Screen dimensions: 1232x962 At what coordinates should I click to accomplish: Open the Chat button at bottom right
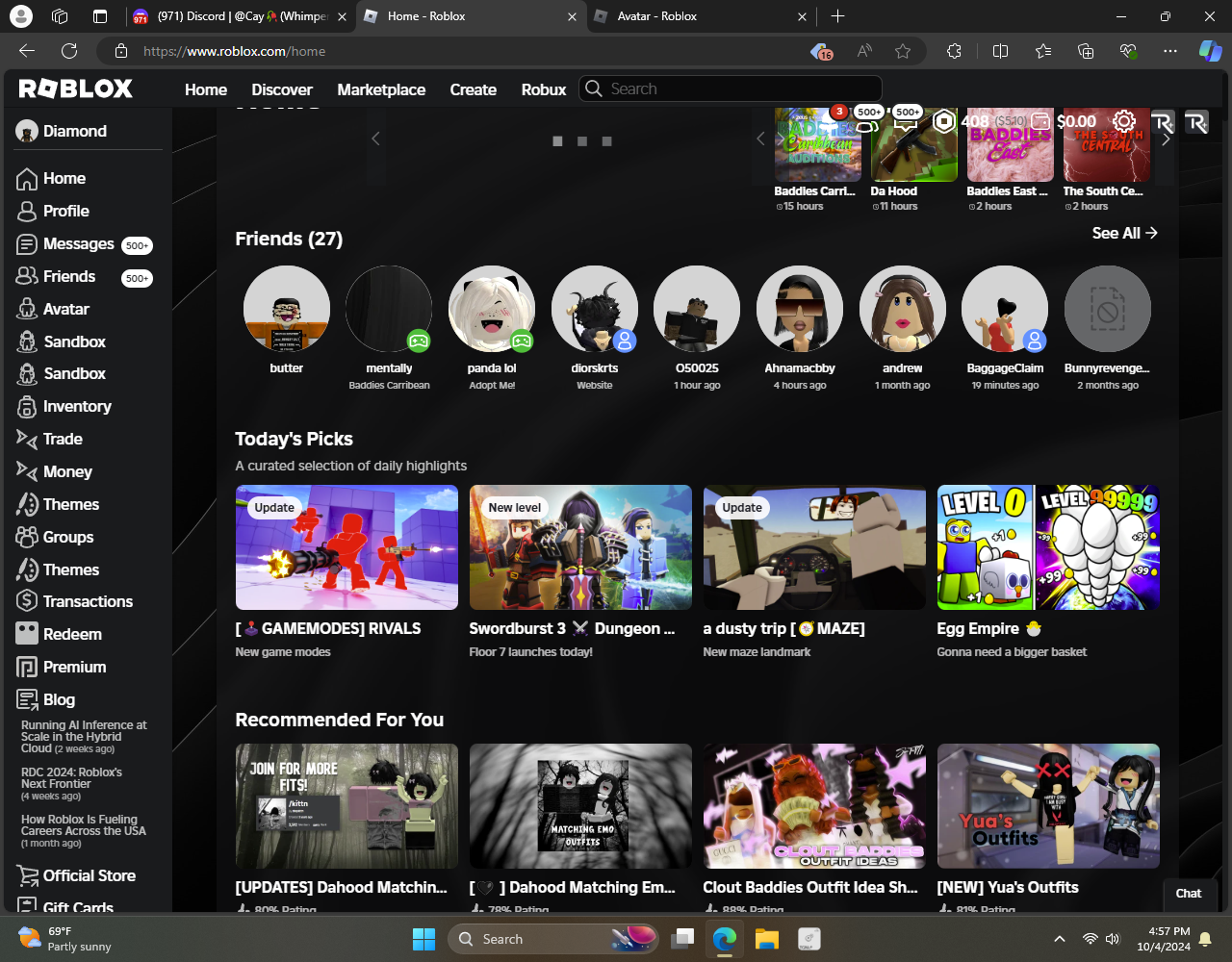coord(1189,894)
